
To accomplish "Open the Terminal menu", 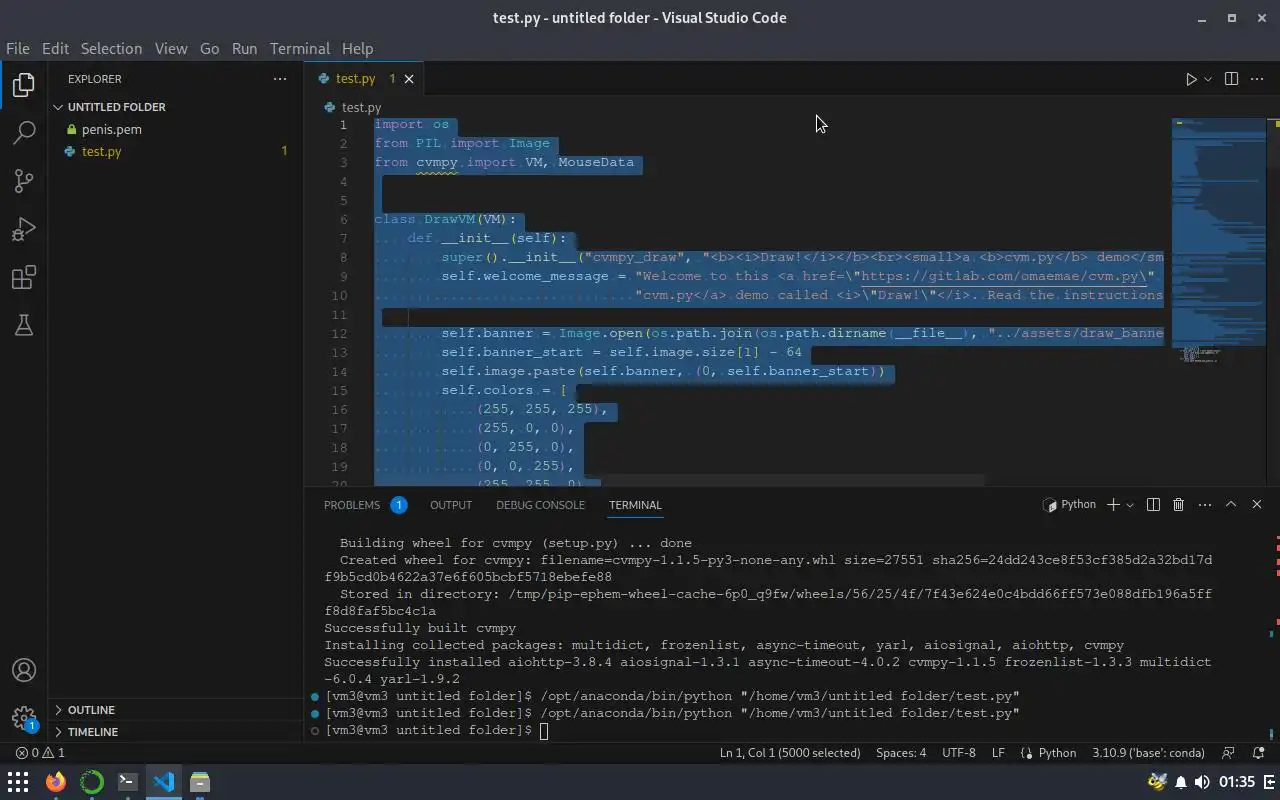I will (x=299, y=48).
